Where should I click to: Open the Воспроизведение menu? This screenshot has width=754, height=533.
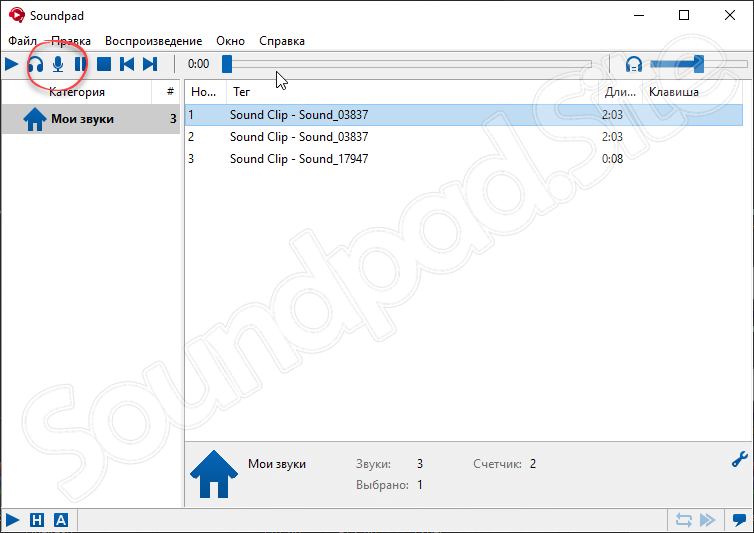[x=153, y=41]
